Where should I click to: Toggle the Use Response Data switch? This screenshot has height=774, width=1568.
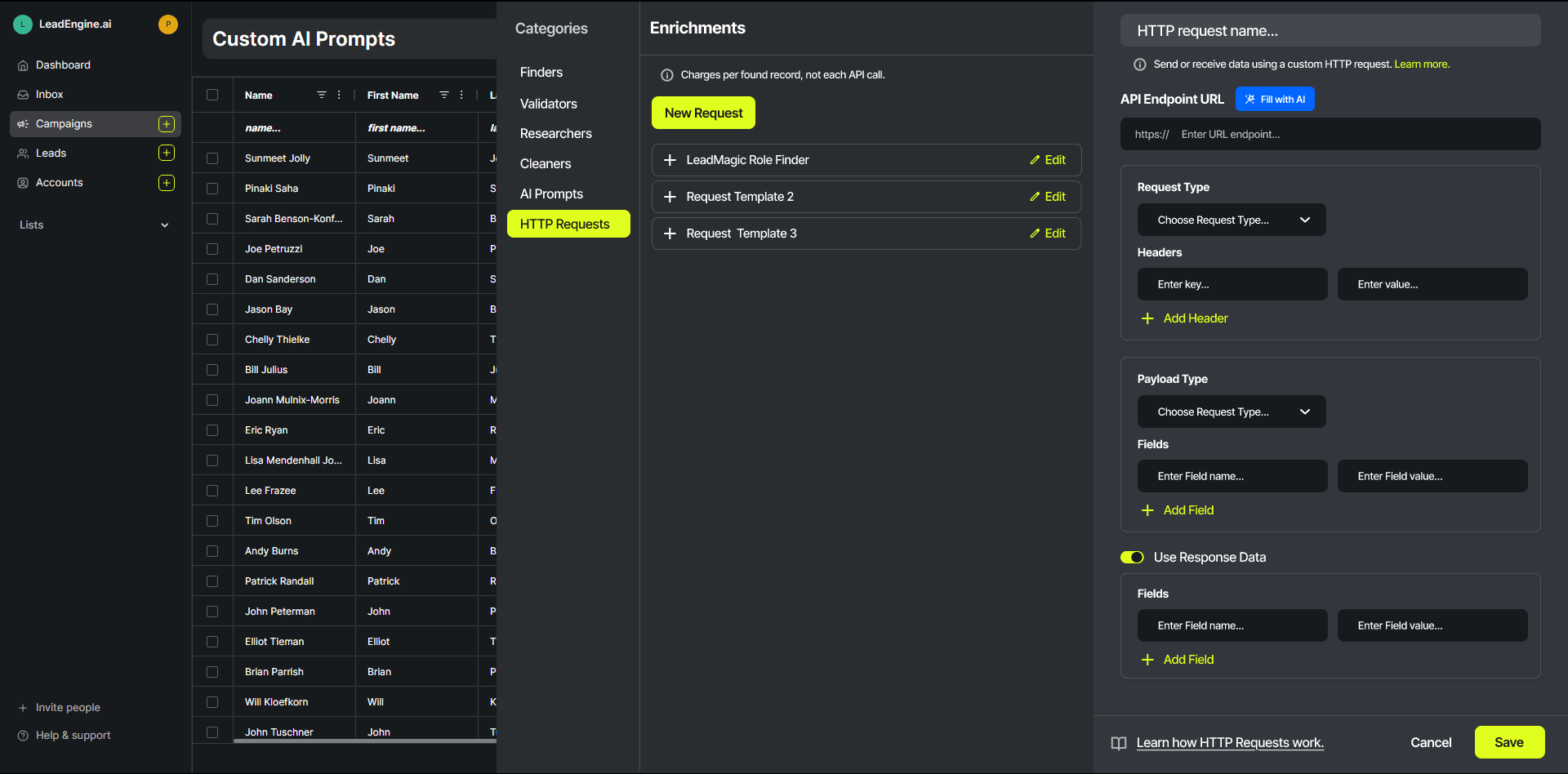tap(1132, 558)
